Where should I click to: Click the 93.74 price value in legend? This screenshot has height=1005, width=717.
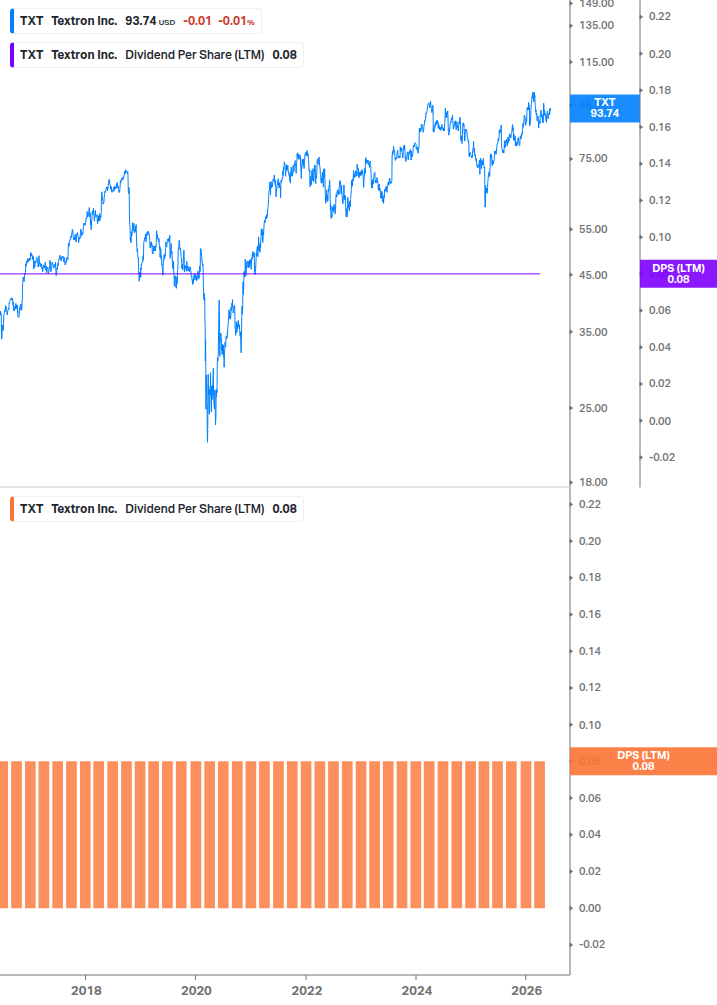tap(141, 21)
